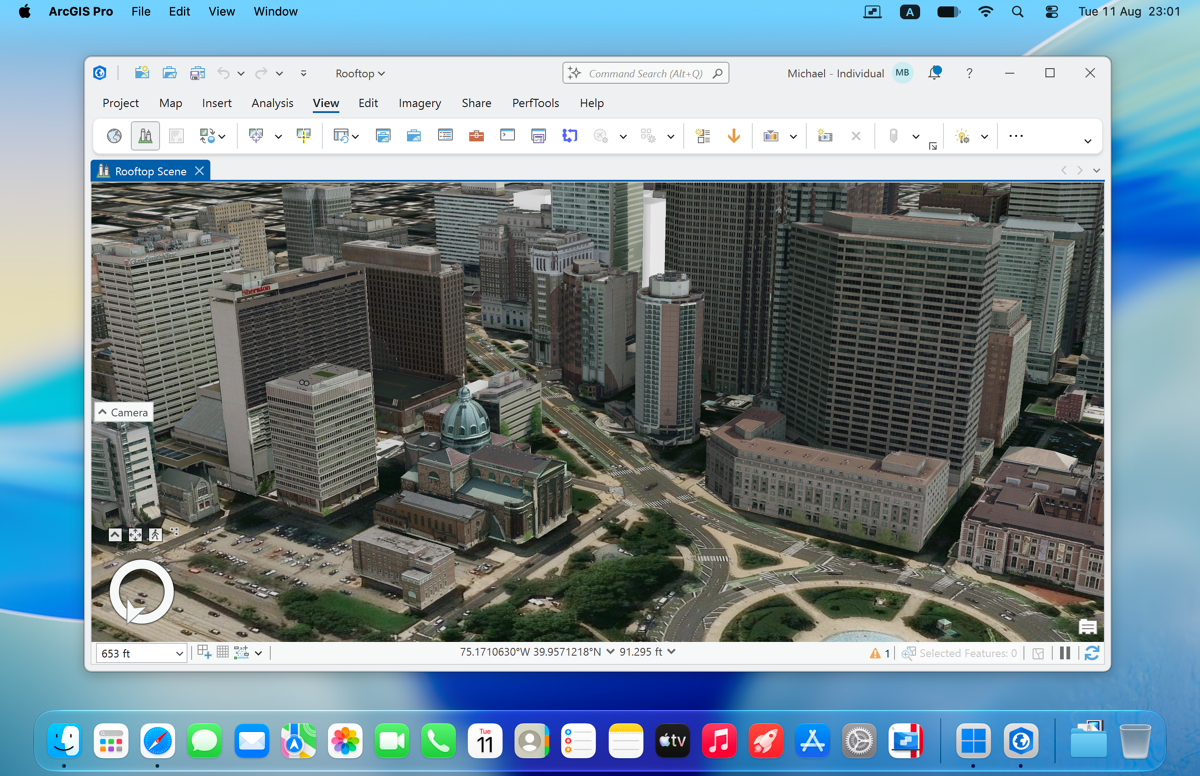This screenshot has height=776, width=1200.
Task: Click the navigator rotate compass wheel
Action: point(142,592)
